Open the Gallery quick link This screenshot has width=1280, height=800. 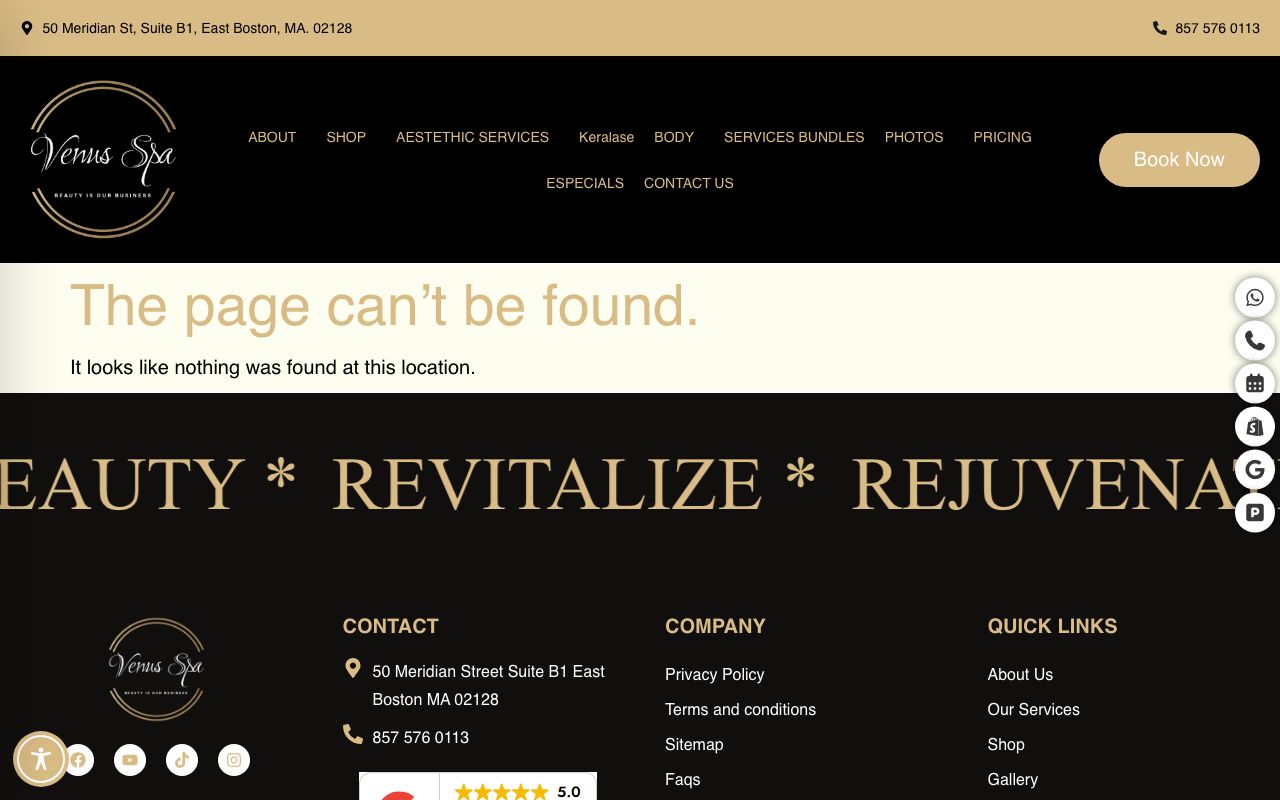[1012, 779]
